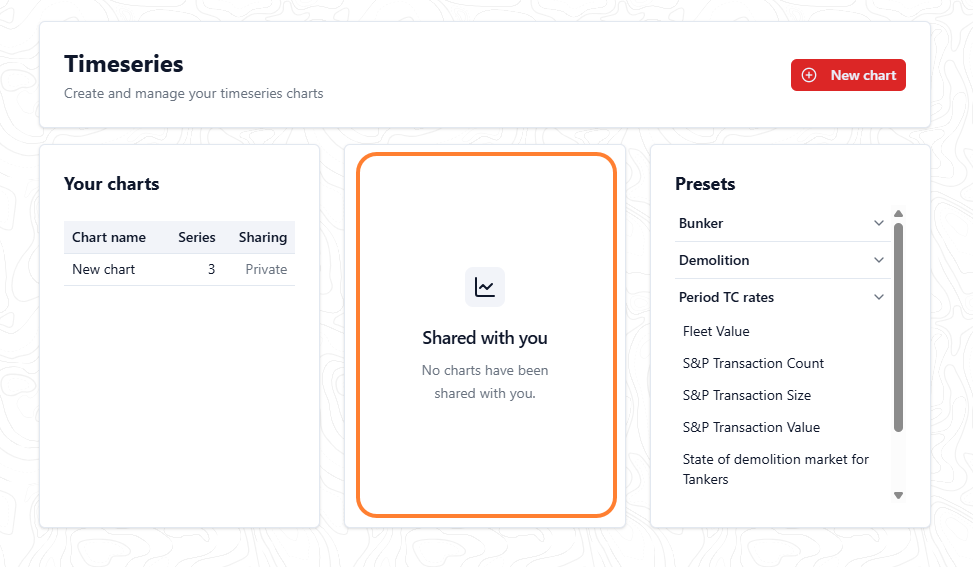The height and width of the screenshot is (567, 973).
Task: Click the plus icon in New chart button
Action: [809, 75]
